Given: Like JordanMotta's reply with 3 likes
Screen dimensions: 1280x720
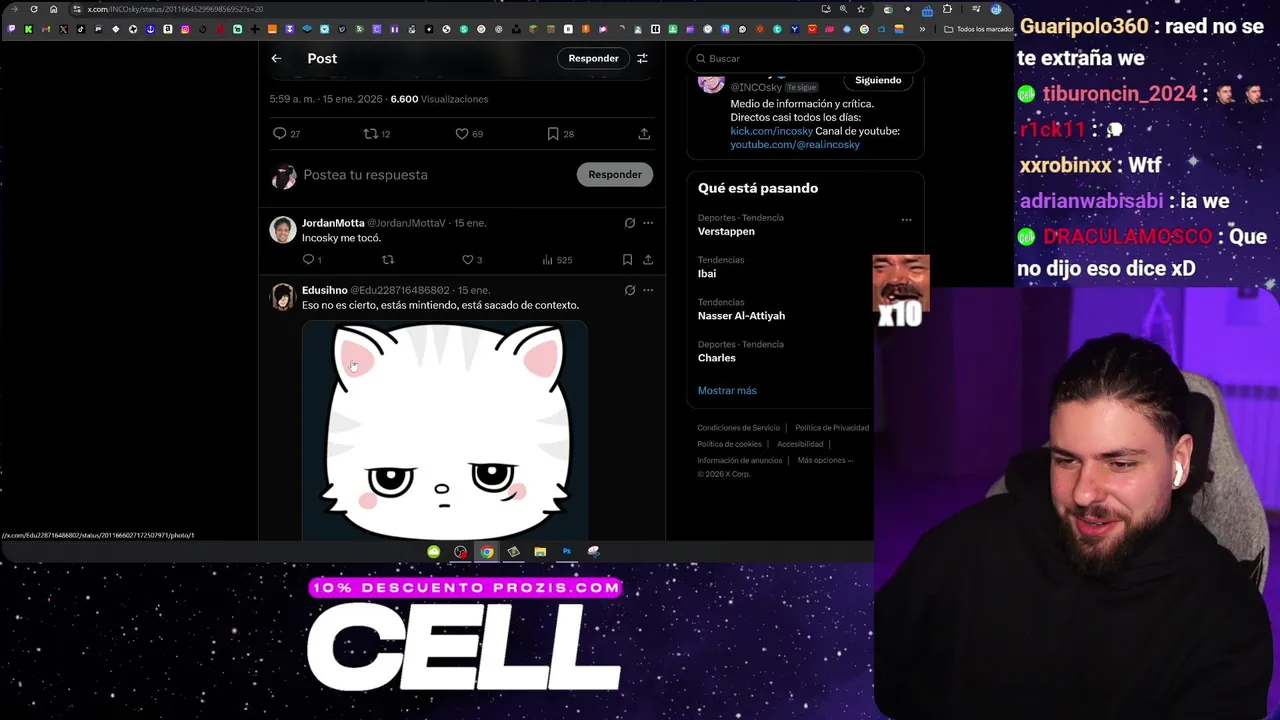Looking at the screenshot, I should point(467,259).
